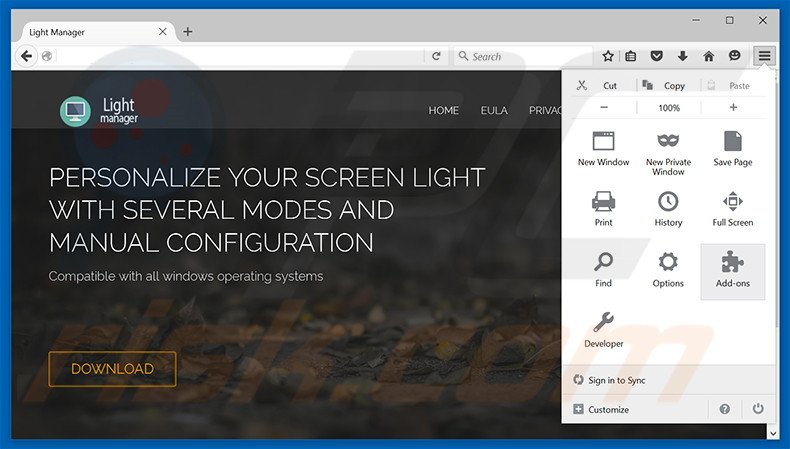Click in the Search box
Image resolution: width=790 pixels, height=449 pixels.
(524, 56)
